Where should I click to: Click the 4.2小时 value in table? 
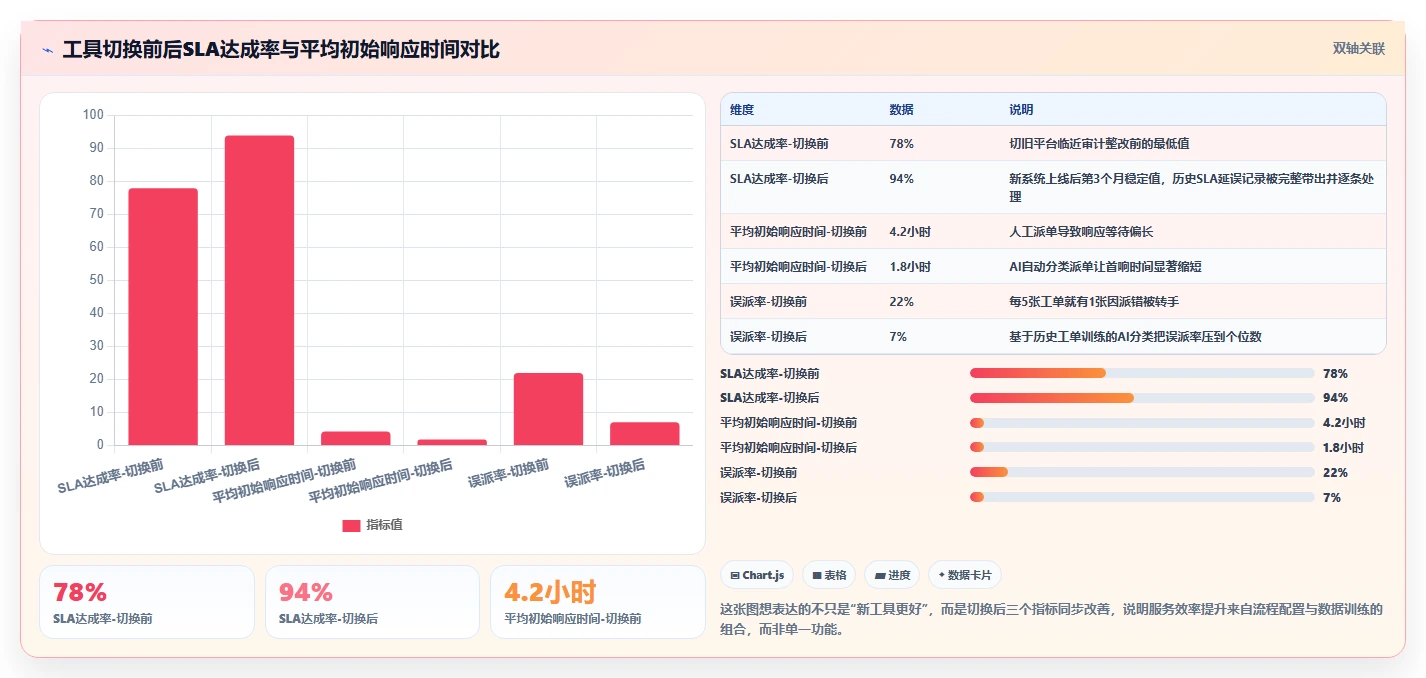910,231
